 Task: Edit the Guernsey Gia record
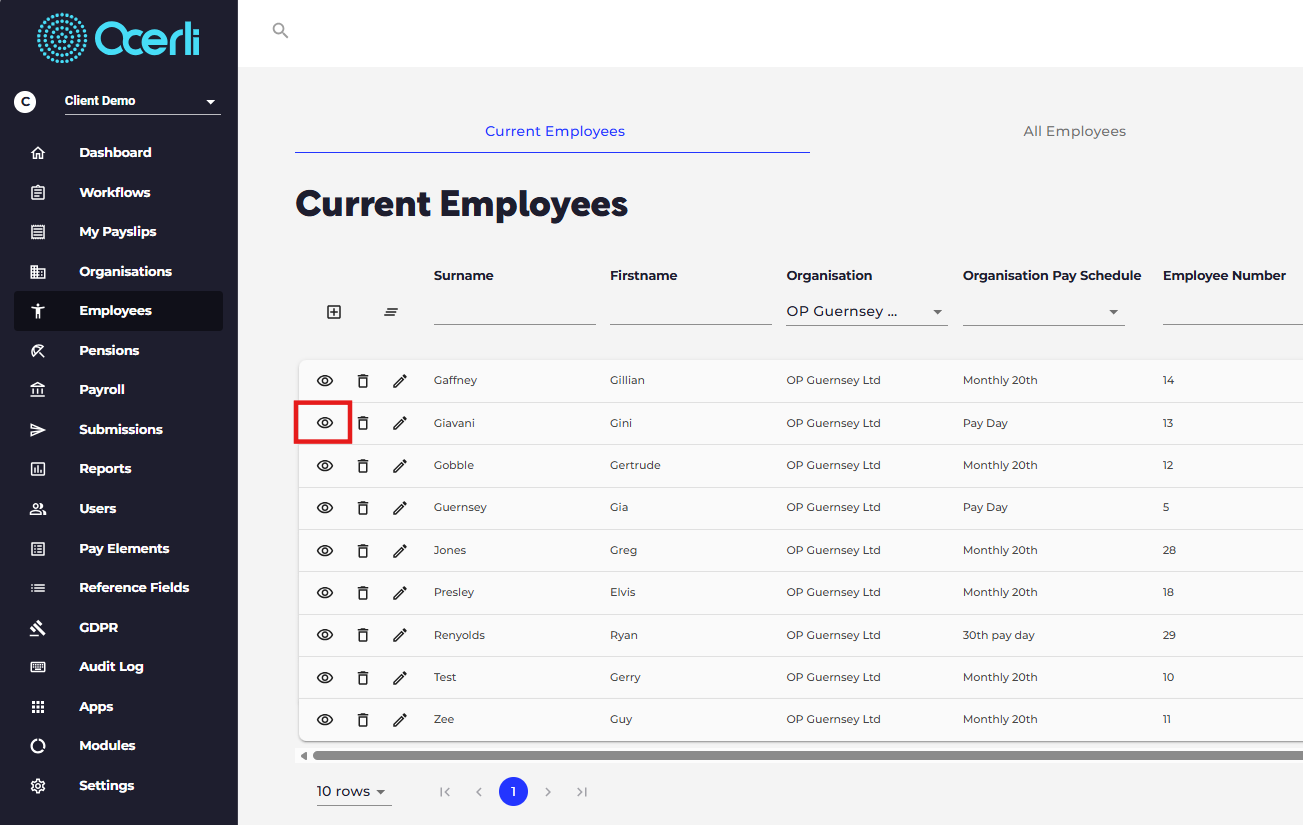click(x=400, y=508)
